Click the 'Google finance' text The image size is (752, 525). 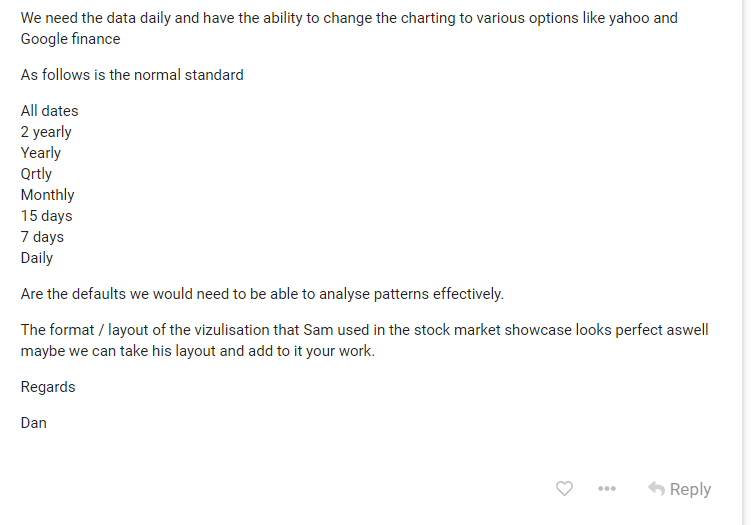tap(70, 39)
